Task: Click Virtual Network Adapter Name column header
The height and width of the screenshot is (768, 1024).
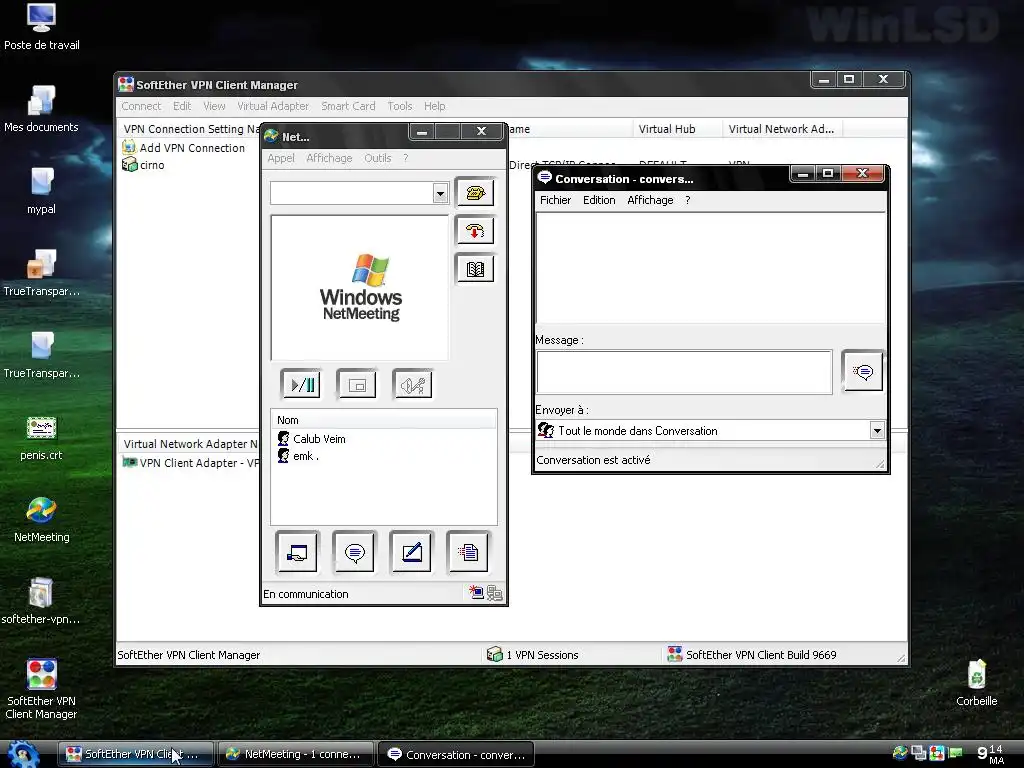Action: coord(189,443)
